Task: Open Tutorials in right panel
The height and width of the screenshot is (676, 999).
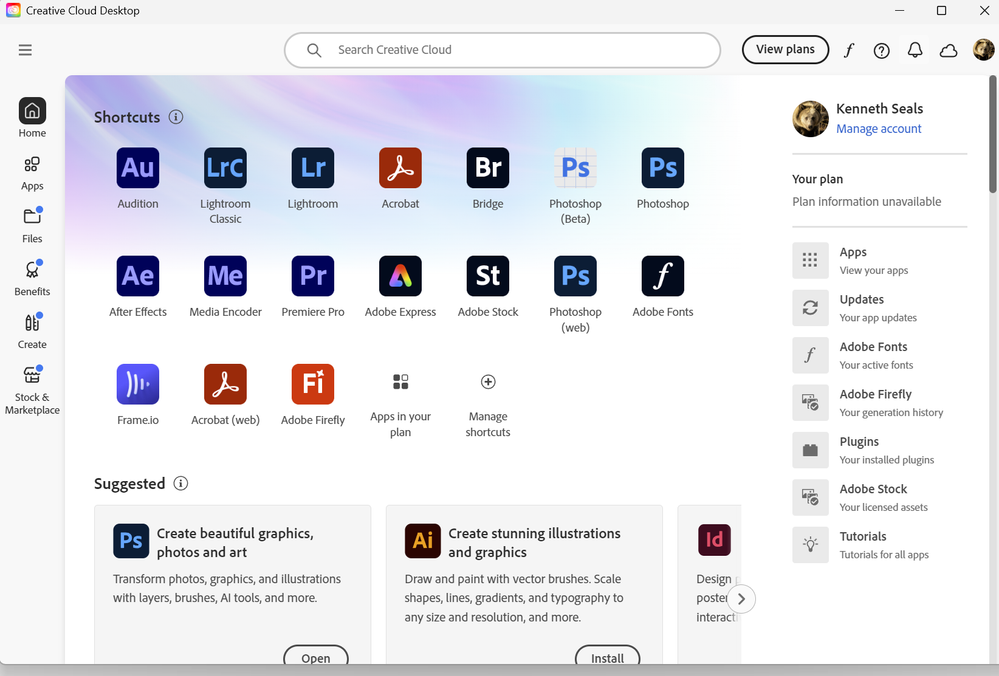Action: pyautogui.click(x=879, y=545)
